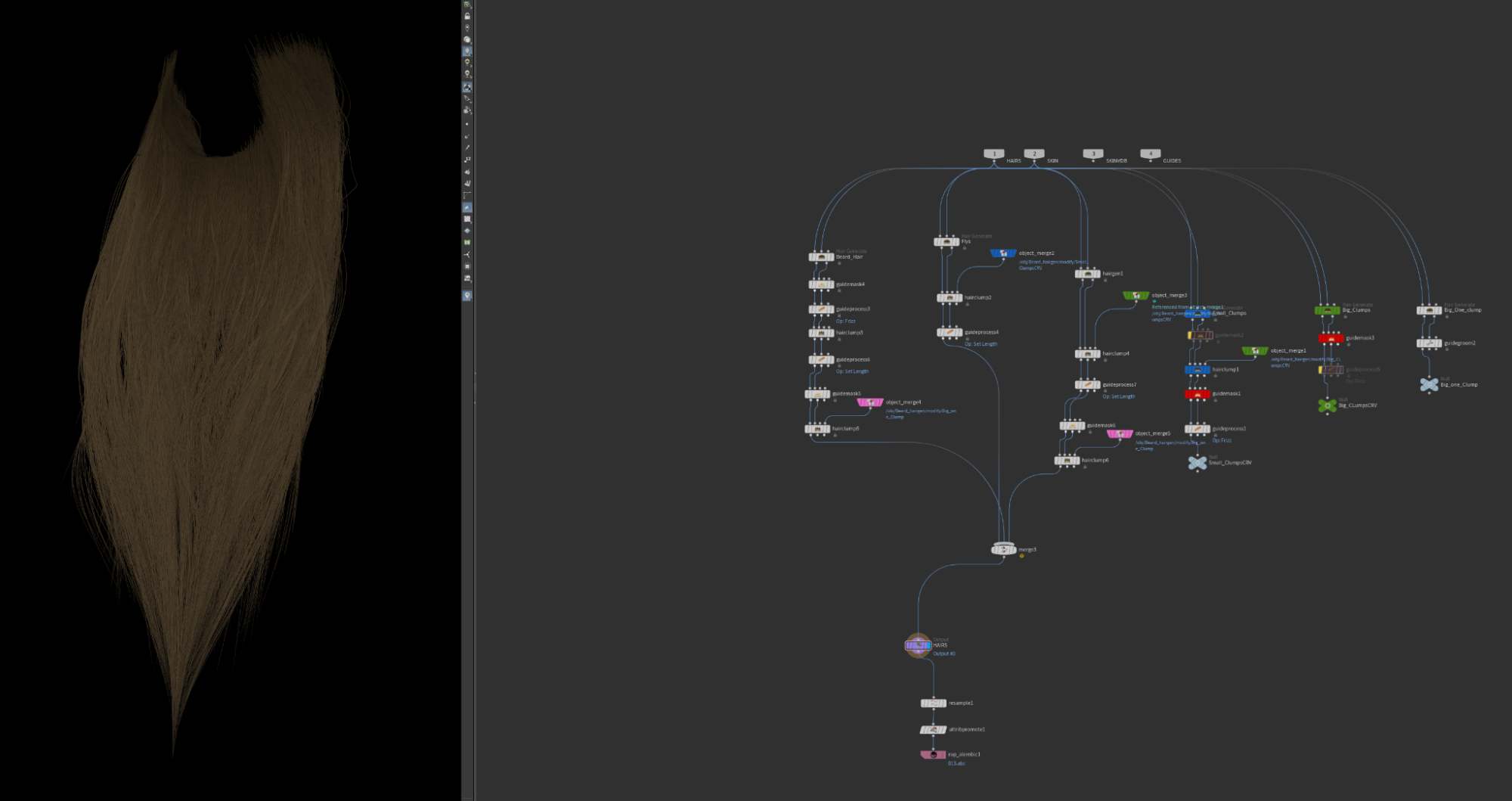This screenshot has width=1512, height=801.
Task: Toggle the bypass flag on guidemask2
Action: [1191, 335]
